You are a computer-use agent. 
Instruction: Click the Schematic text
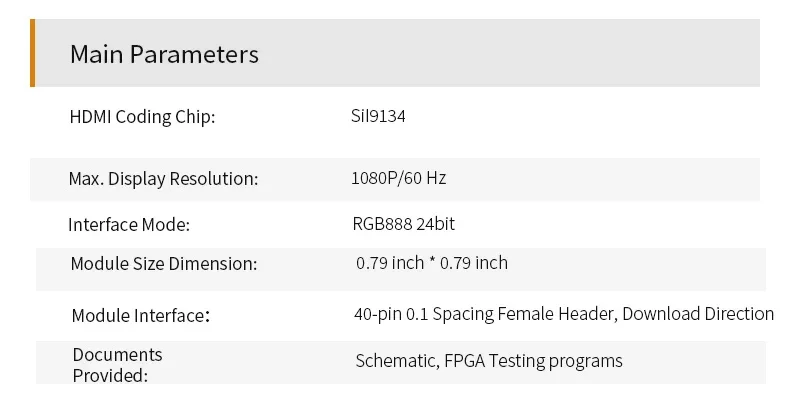click(x=394, y=361)
